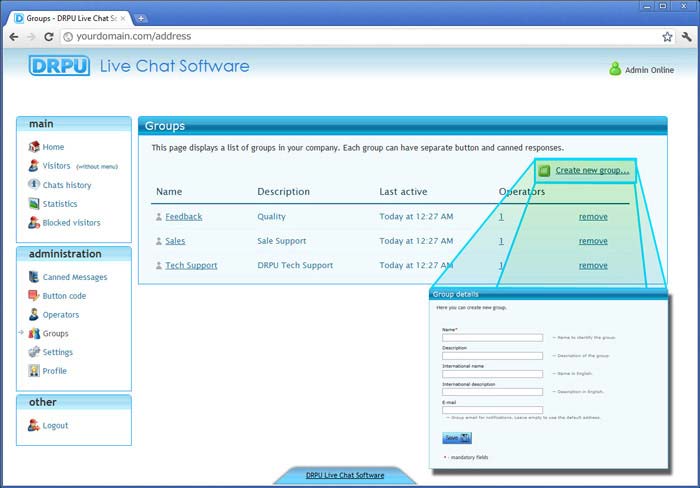This screenshot has width=700, height=488.
Task: Click the Groups people icon in sidebar
Action: 34,334
